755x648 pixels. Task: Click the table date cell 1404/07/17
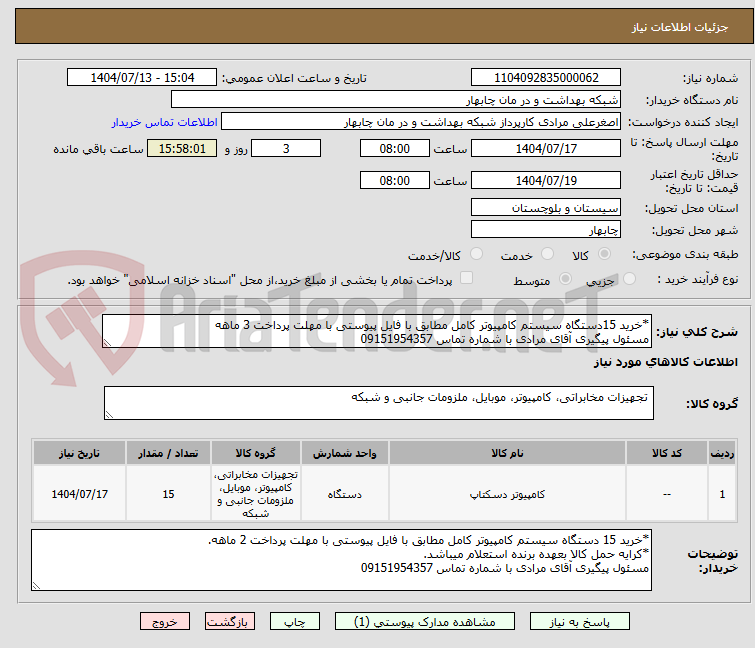click(79, 494)
